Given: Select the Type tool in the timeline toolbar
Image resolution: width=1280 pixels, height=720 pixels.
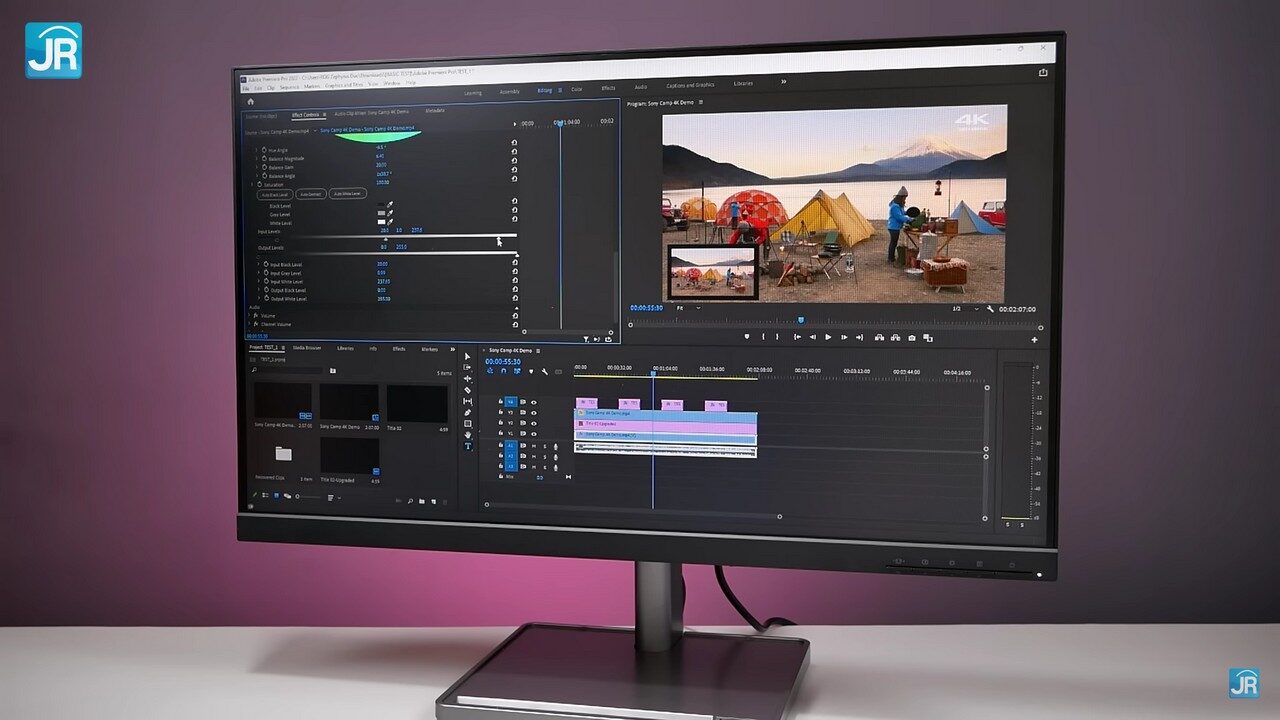Looking at the screenshot, I should click(467, 446).
